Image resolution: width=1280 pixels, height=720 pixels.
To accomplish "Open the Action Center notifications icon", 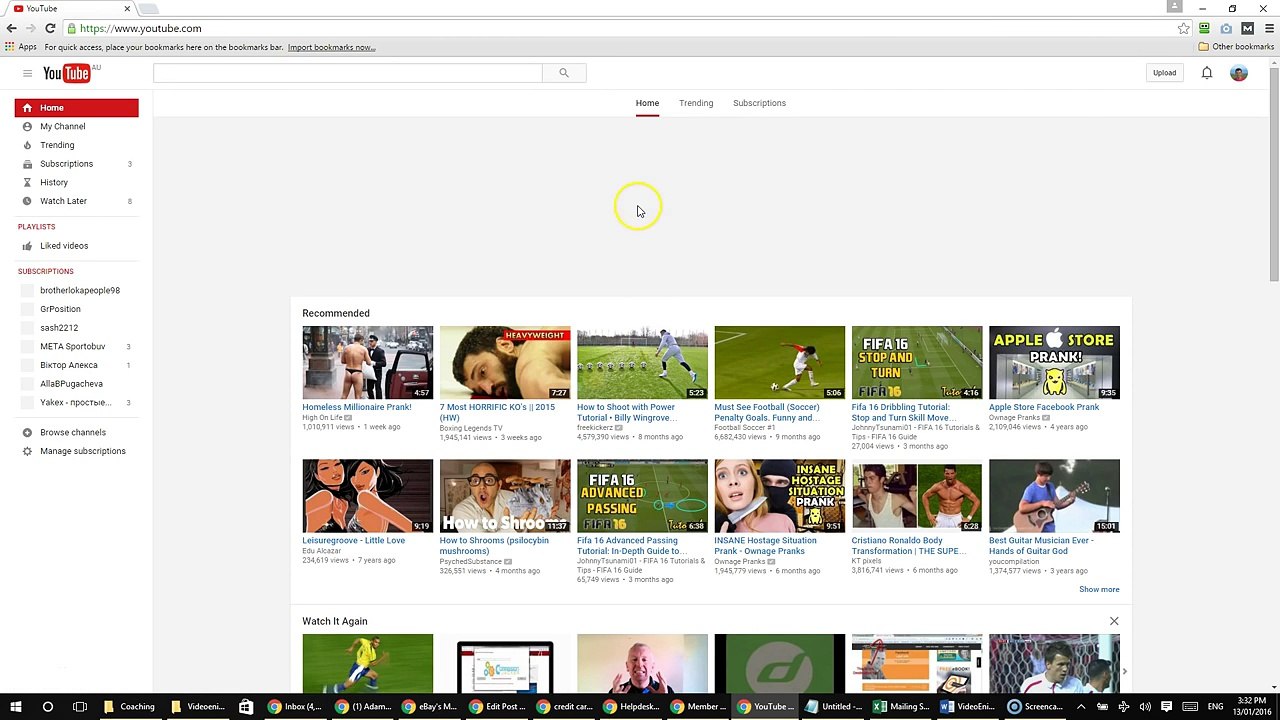I will pos(1166,707).
